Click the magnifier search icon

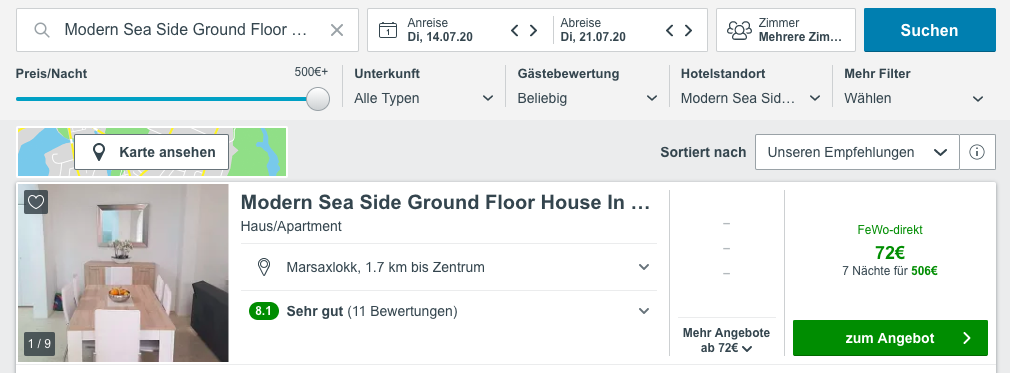(x=42, y=30)
